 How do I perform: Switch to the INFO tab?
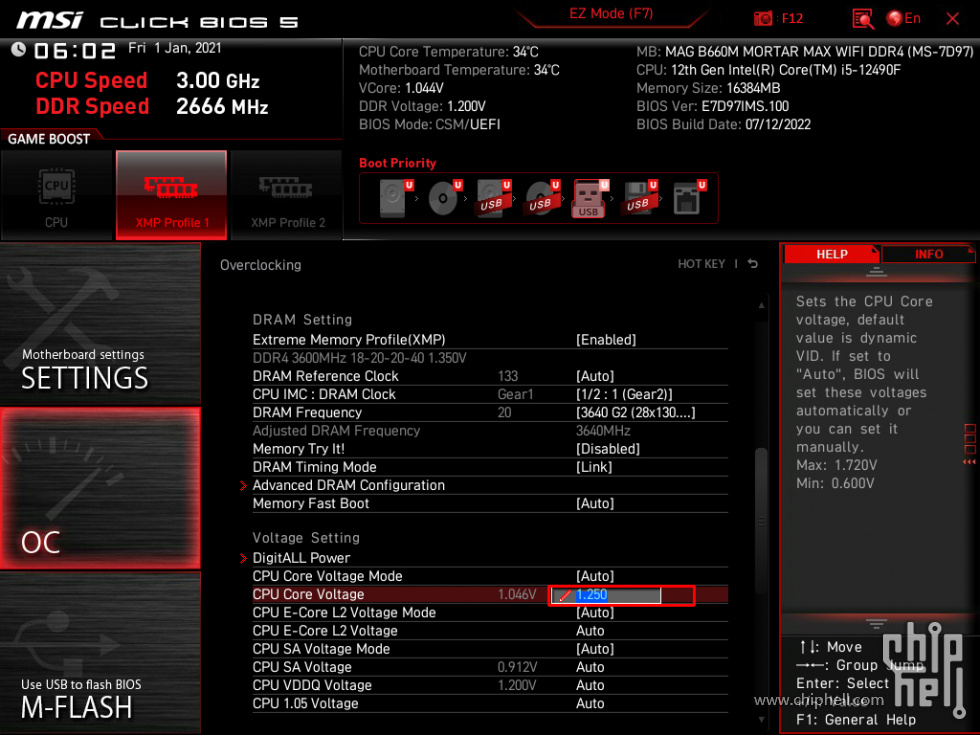click(x=928, y=254)
